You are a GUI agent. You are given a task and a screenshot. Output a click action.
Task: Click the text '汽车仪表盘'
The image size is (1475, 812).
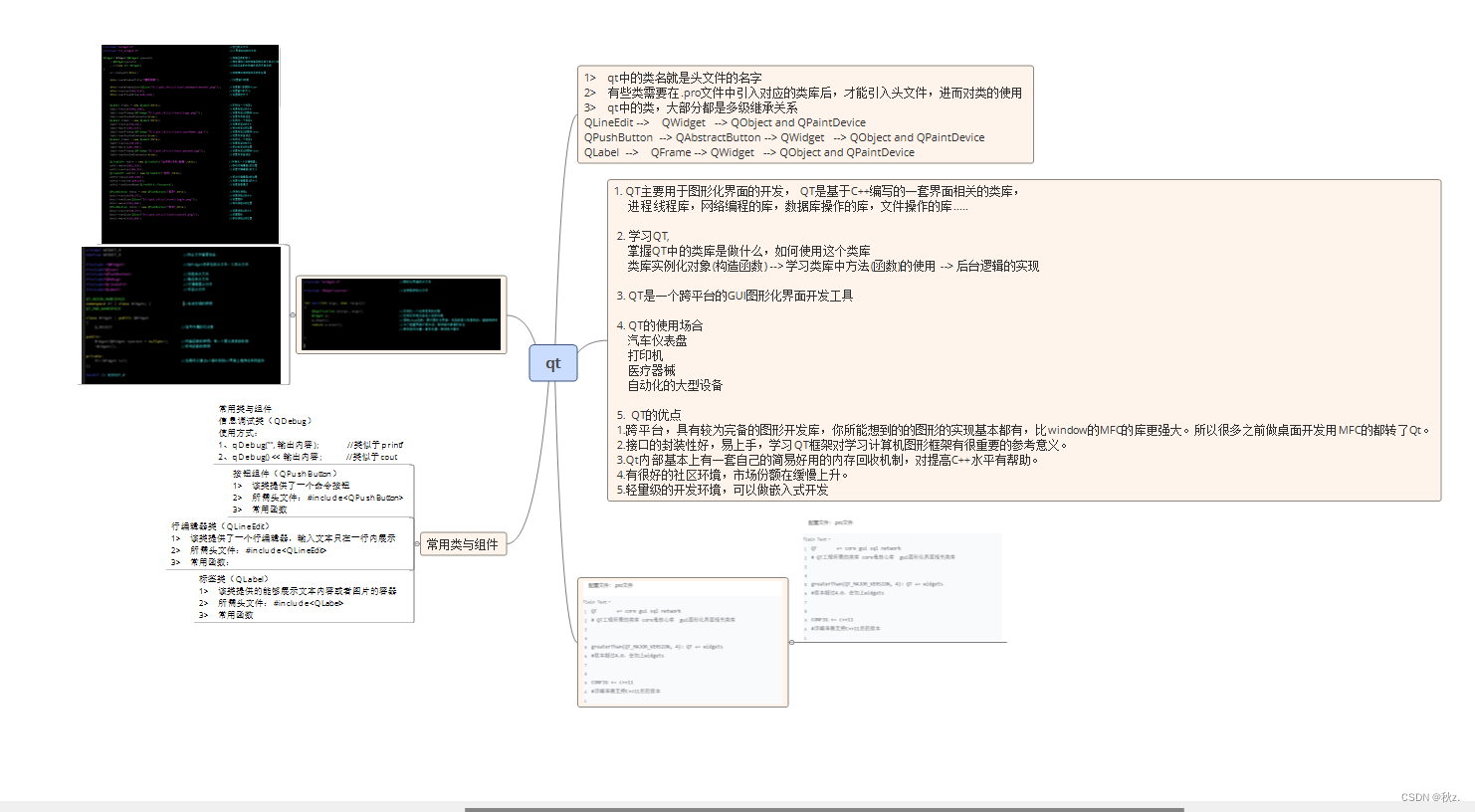tap(657, 340)
